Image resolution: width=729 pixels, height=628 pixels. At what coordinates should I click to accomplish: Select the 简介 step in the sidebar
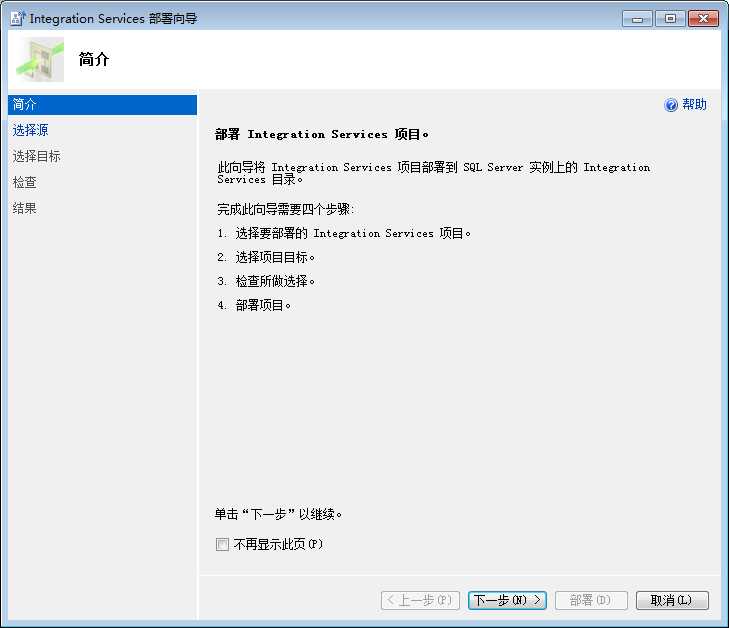click(102, 105)
